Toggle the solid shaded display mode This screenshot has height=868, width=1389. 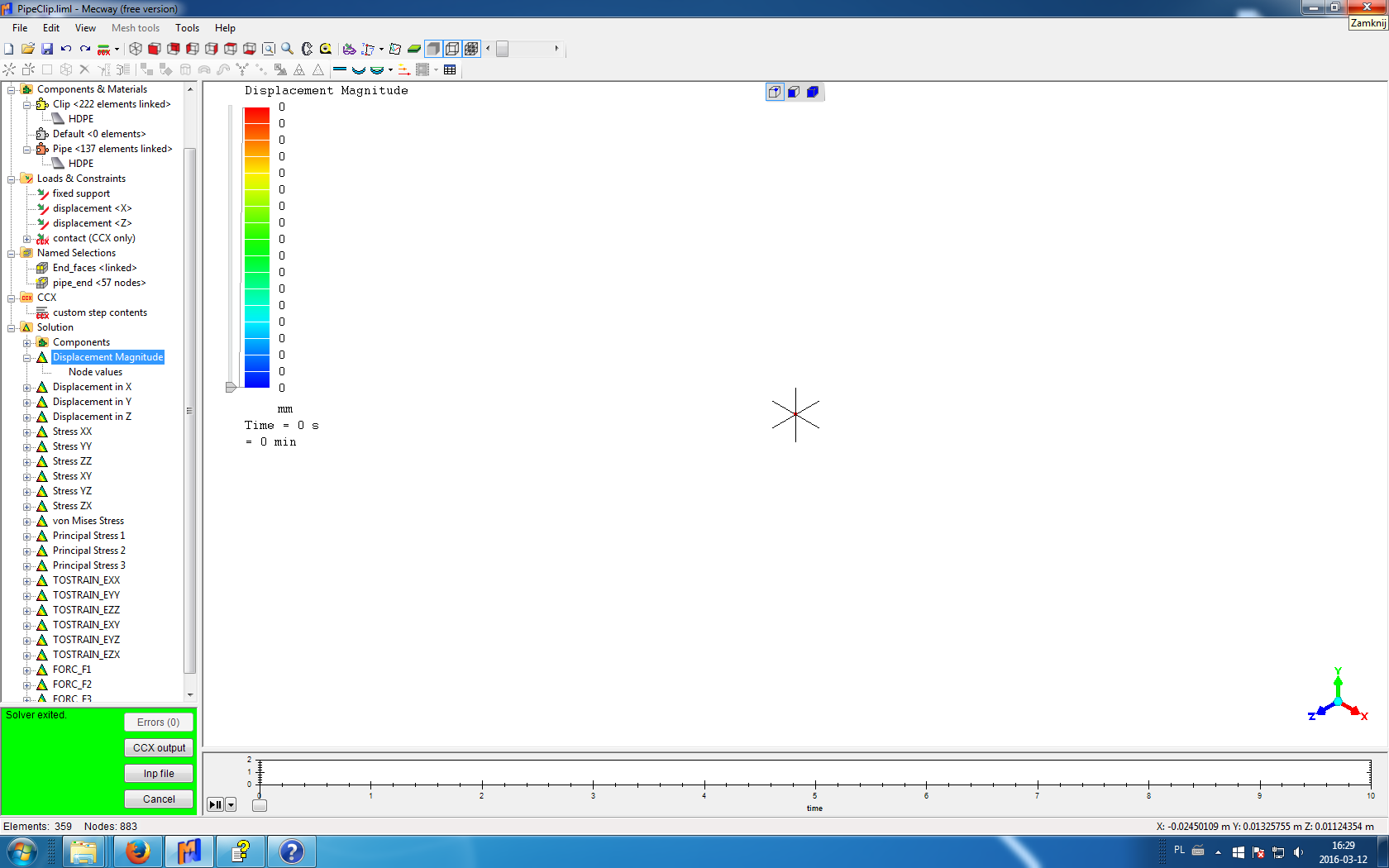tap(433, 49)
